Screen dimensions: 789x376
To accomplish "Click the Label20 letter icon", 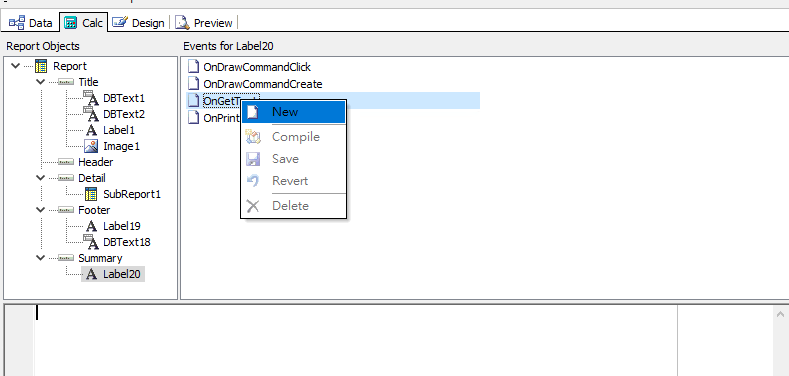I will tap(91, 274).
